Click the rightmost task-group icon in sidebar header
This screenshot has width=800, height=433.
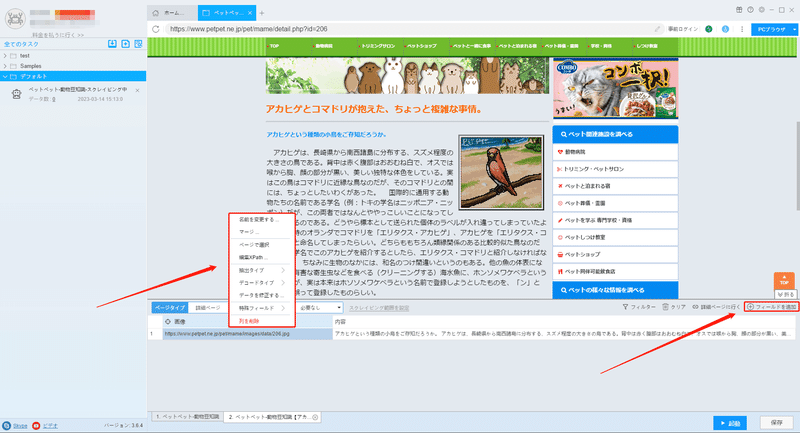(x=138, y=44)
